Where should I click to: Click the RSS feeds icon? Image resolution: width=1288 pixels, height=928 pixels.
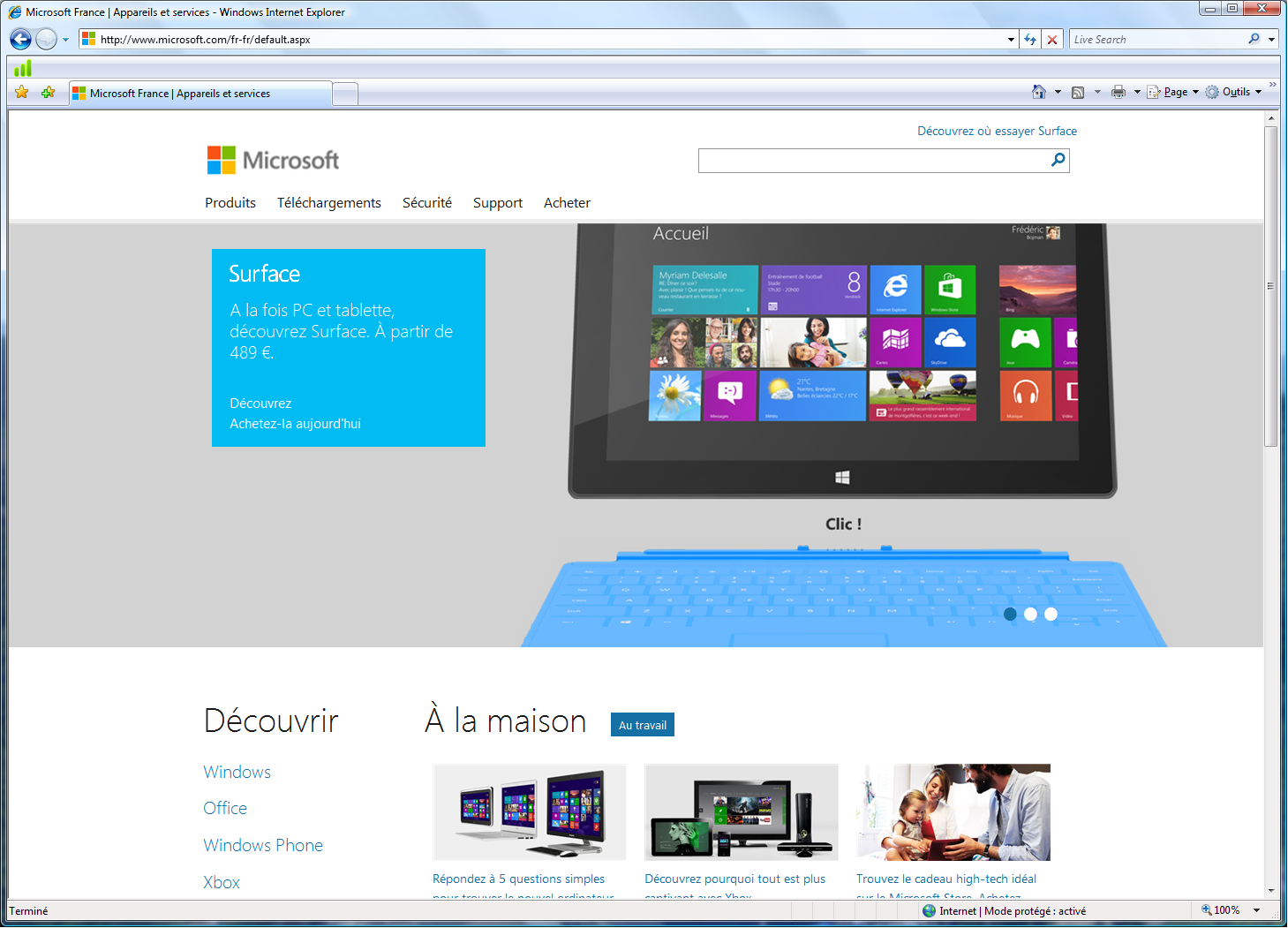click(x=1078, y=92)
